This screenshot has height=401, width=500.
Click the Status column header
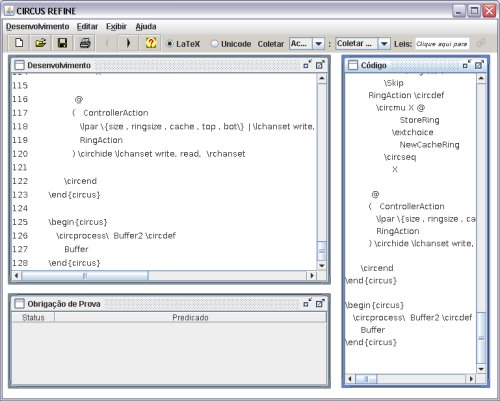point(33,318)
